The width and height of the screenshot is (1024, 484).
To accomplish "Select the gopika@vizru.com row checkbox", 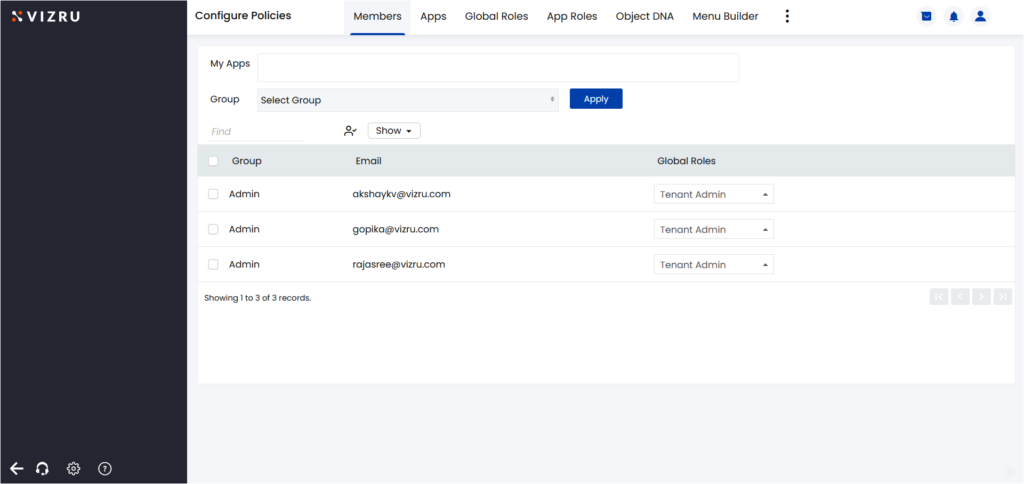I will click(213, 229).
